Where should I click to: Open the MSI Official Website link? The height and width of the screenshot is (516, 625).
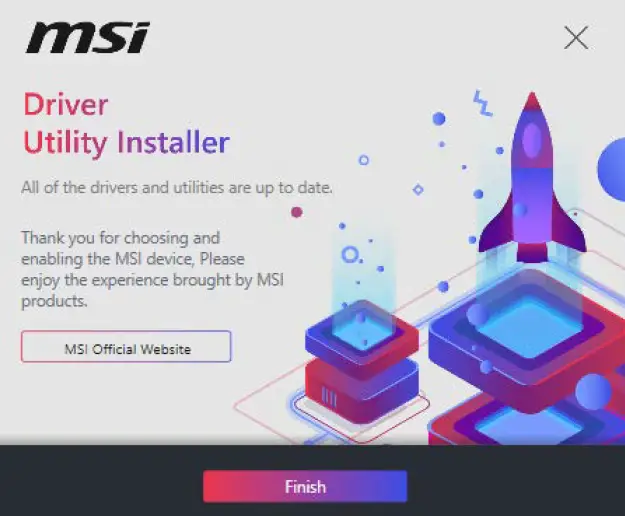click(126, 346)
